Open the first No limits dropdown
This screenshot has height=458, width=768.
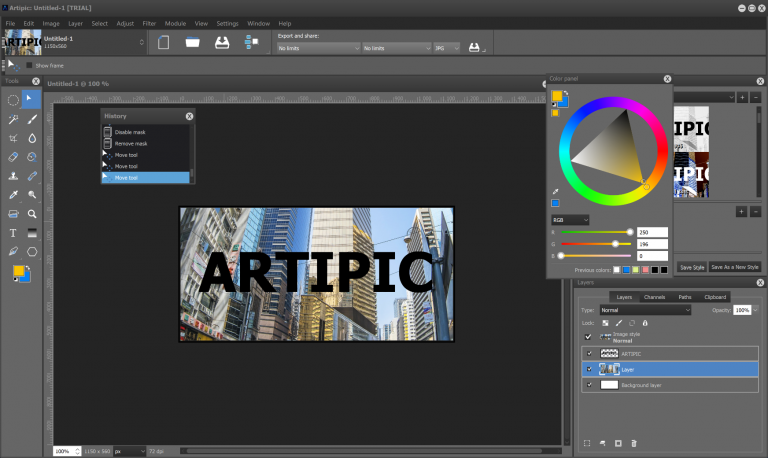(318, 48)
